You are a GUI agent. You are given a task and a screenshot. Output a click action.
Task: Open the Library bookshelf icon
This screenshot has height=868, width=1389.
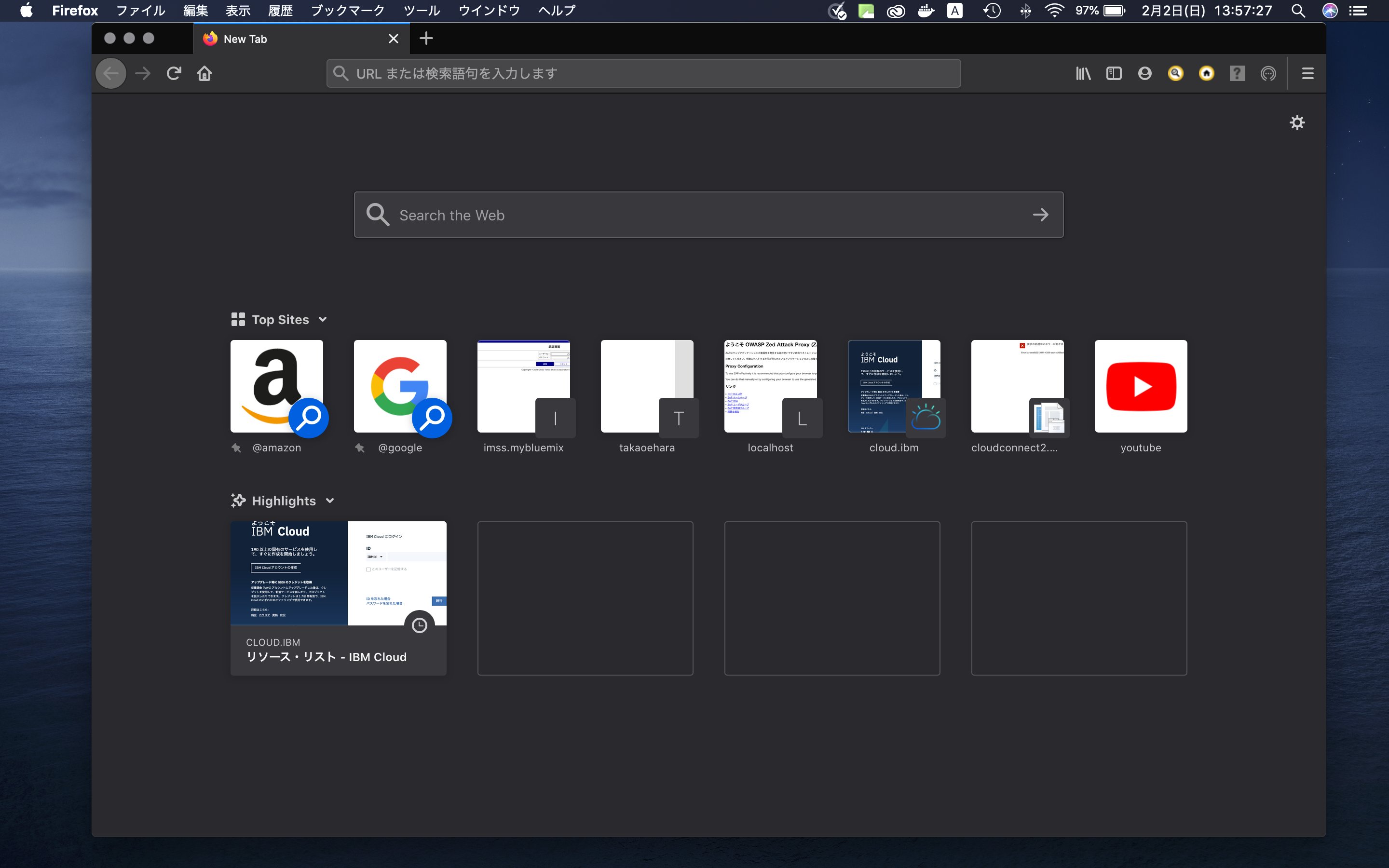click(1083, 73)
